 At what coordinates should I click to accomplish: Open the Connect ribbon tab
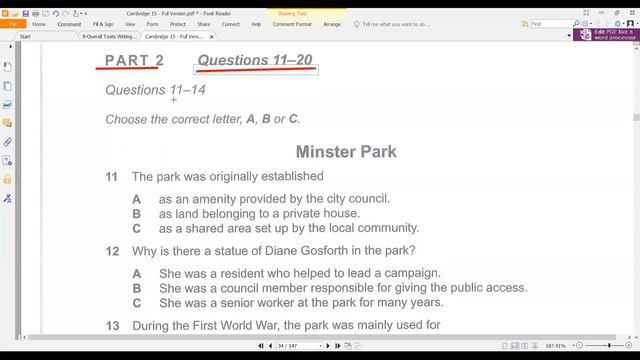(231, 24)
